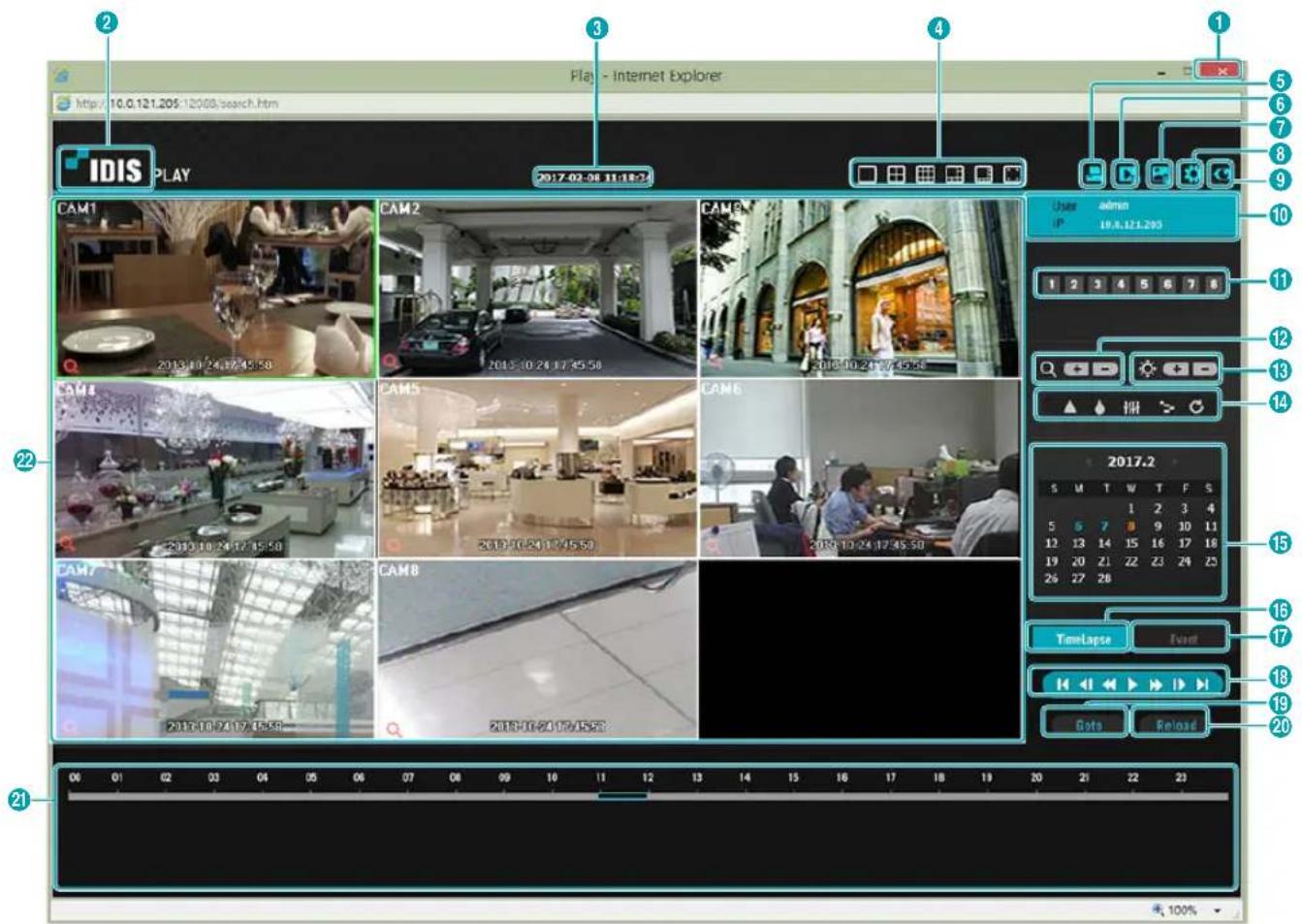
Task: Select fourth multi-pane layout icon with small bottom-right panes
Action: point(955,175)
